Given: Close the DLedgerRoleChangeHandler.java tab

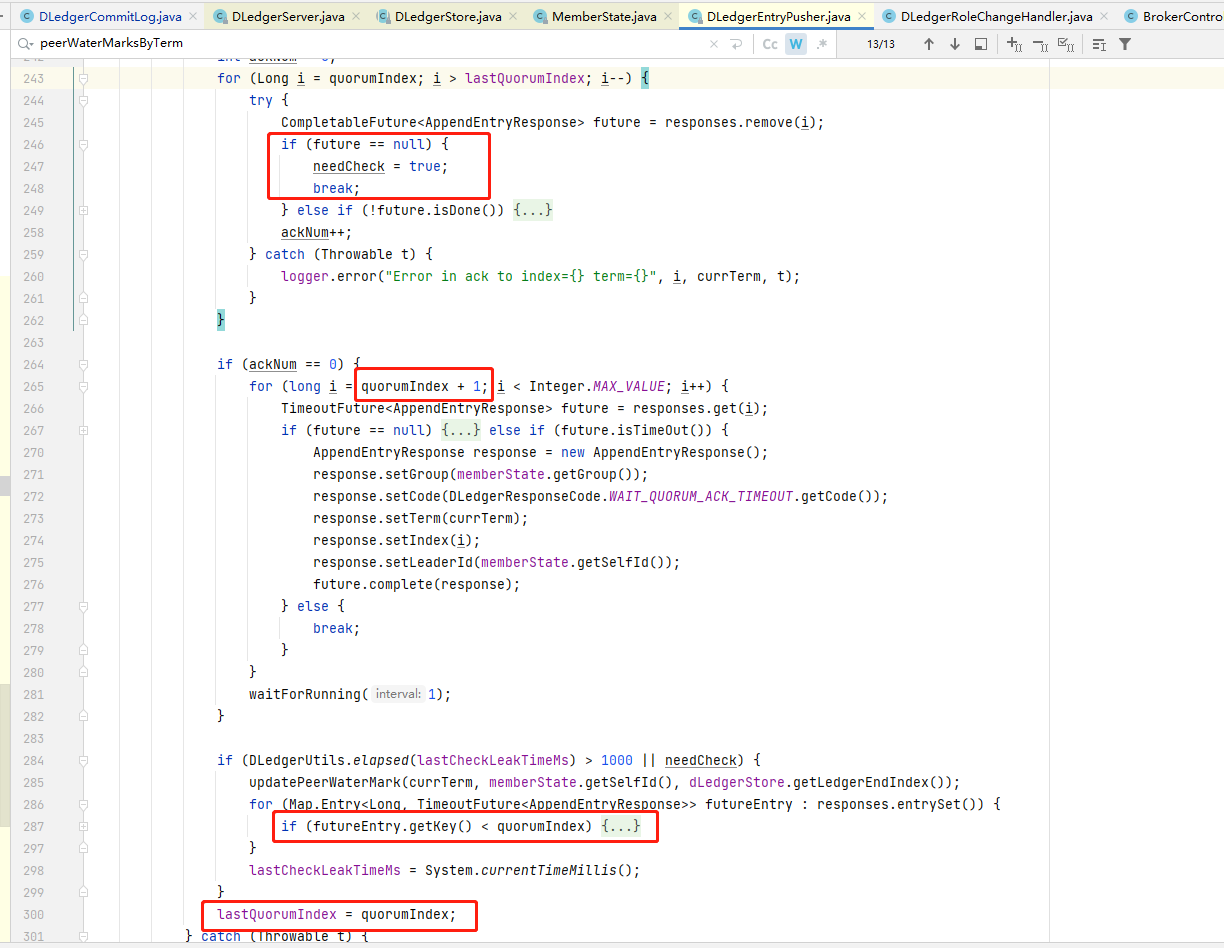Looking at the screenshot, I should click(x=1102, y=17).
